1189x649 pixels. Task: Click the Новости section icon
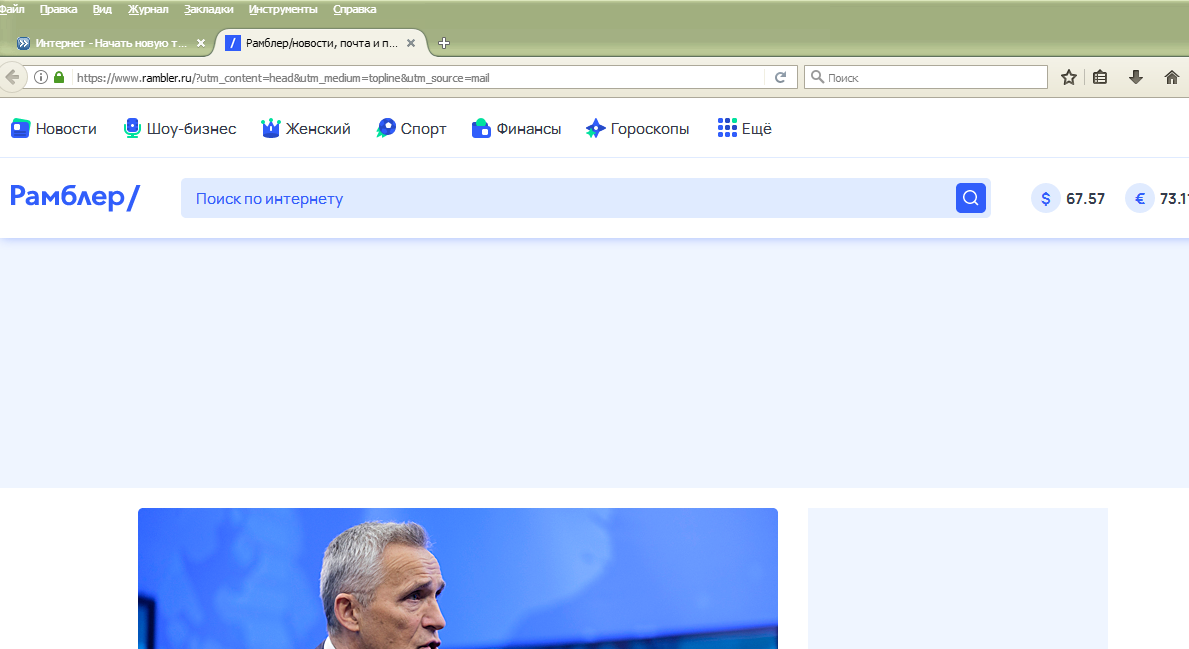coord(20,128)
